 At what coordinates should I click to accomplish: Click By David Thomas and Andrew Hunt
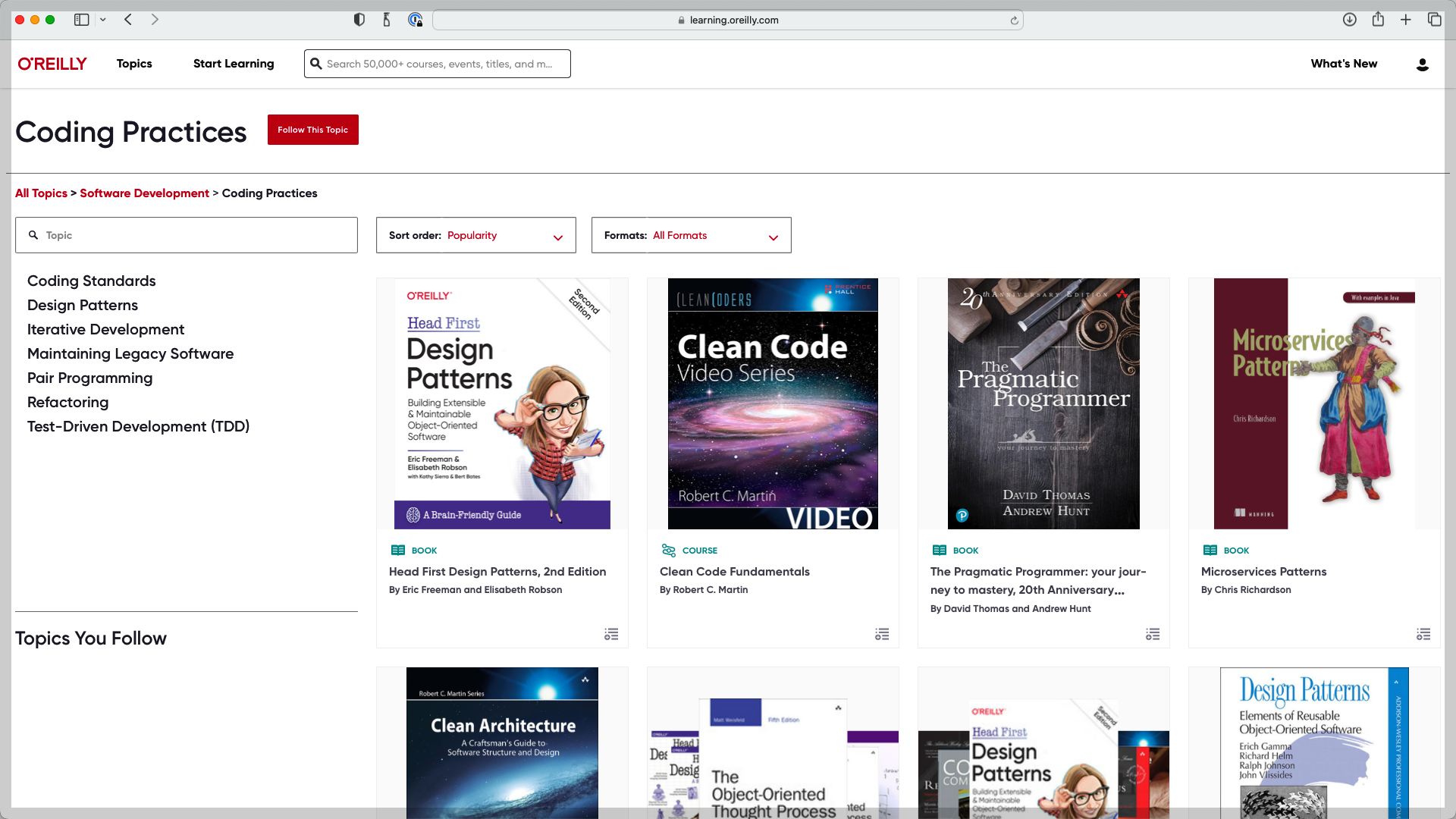[1011, 609]
